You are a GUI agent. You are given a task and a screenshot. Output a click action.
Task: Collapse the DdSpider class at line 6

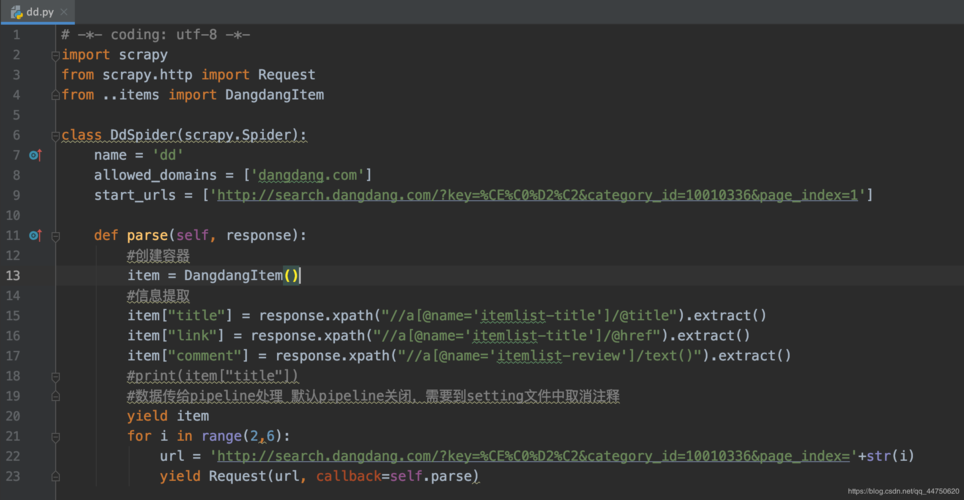[56, 135]
